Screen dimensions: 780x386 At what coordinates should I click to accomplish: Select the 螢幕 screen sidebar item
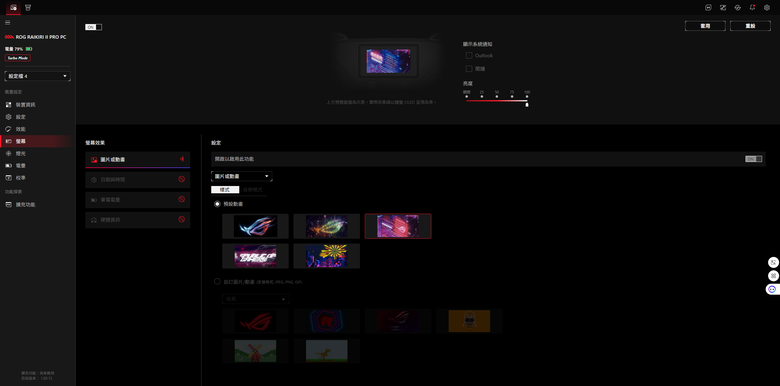(x=35, y=141)
